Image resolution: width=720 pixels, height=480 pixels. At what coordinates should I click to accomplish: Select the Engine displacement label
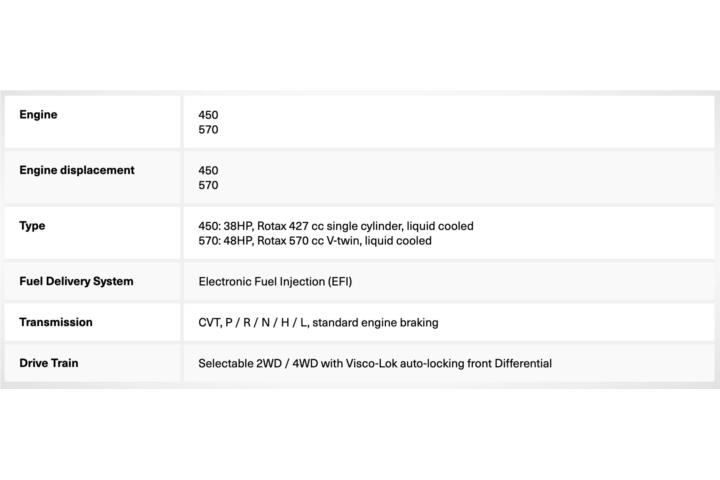(77, 170)
